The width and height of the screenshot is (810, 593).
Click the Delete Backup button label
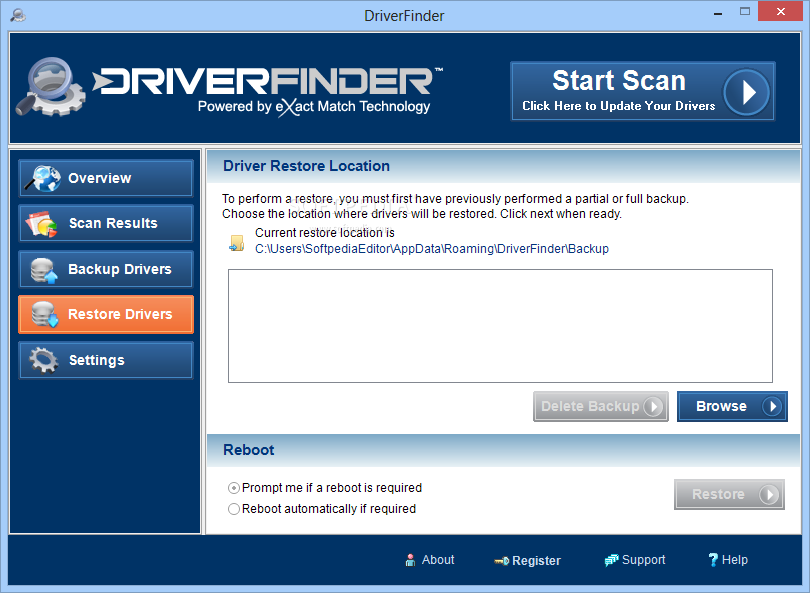click(x=590, y=407)
